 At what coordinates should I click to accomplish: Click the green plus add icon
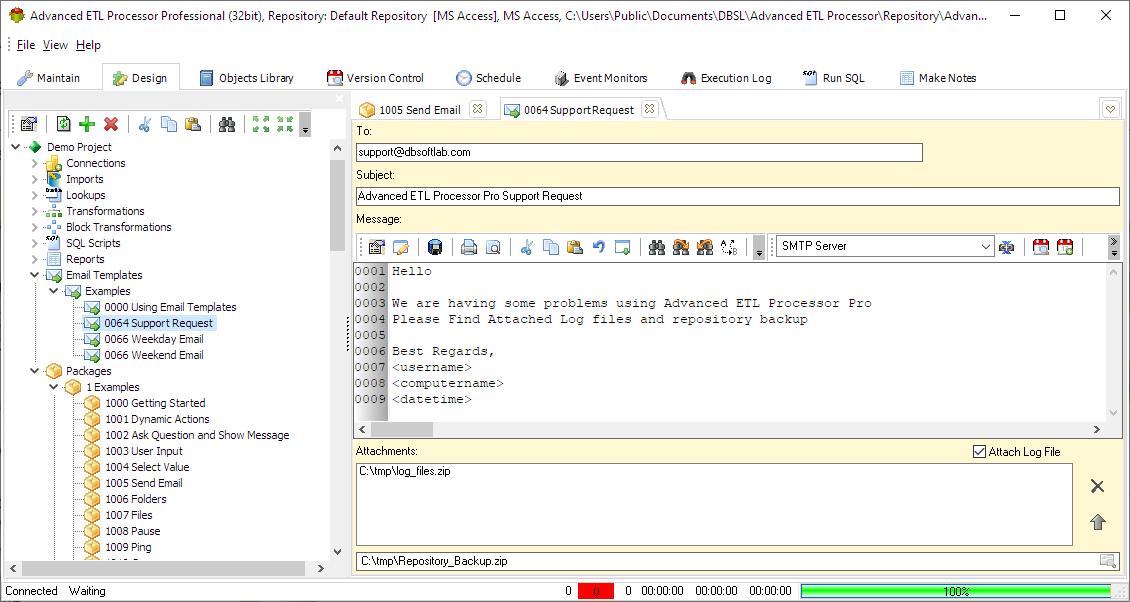[87, 124]
